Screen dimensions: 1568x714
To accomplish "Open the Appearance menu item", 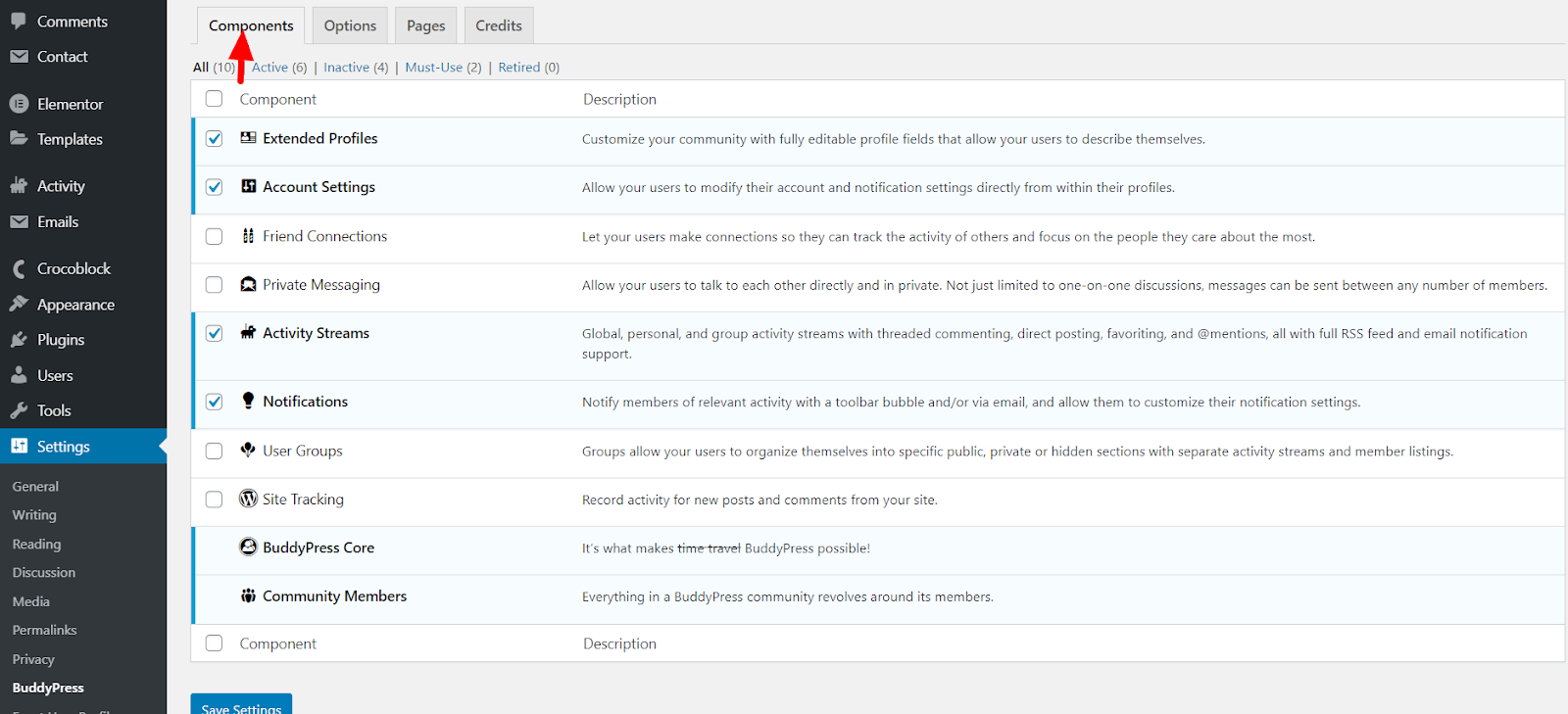I will [83, 305].
